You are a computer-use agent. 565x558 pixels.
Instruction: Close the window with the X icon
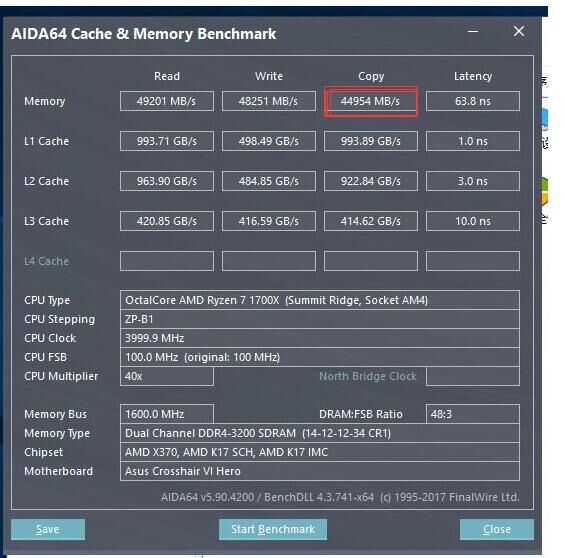519,31
